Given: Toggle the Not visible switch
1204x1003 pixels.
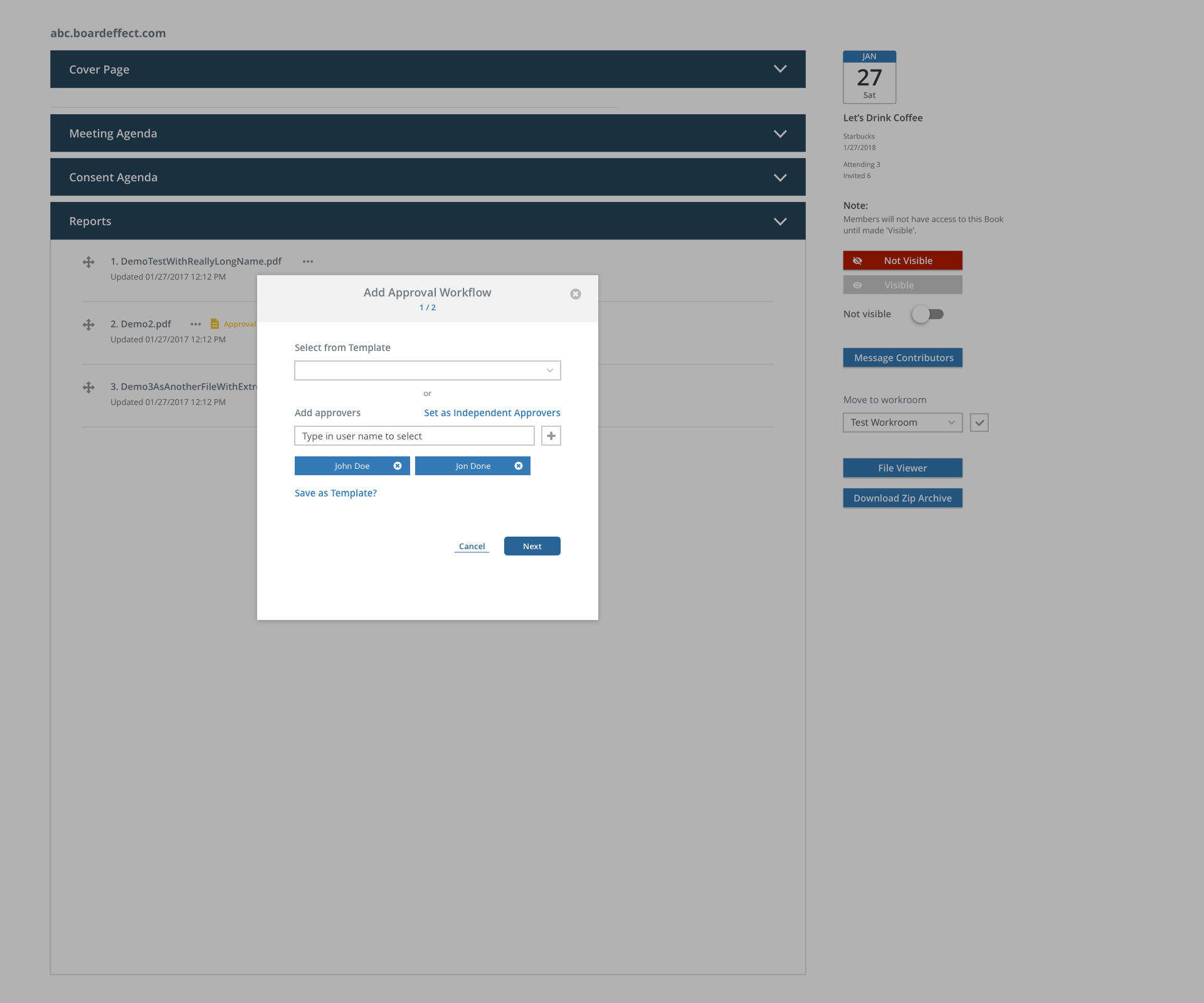Looking at the screenshot, I should [927, 314].
